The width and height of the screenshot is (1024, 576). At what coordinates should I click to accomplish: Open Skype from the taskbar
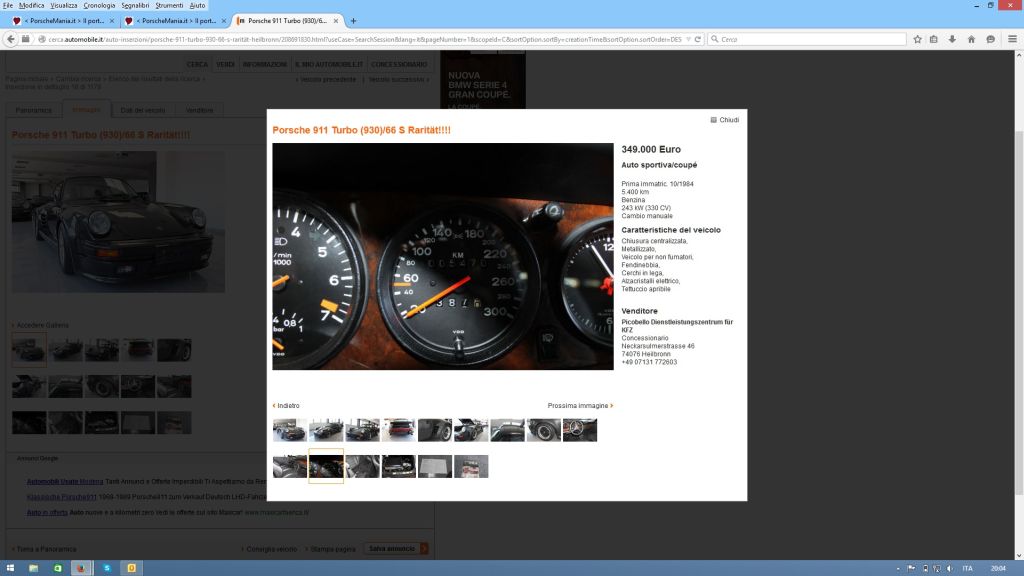click(106, 568)
